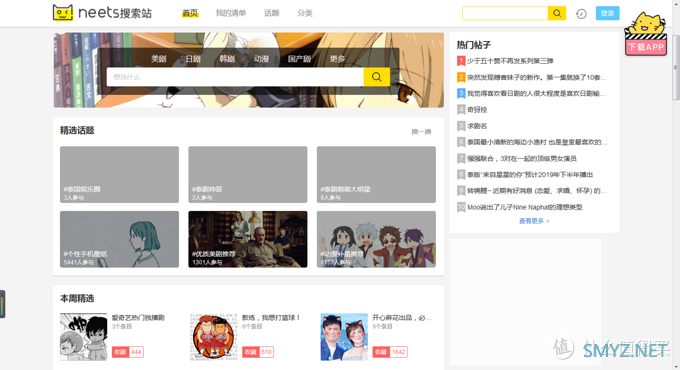Viewport: 680px width, 370px height.
Task: Open the history clock icon
Action: [581, 14]
